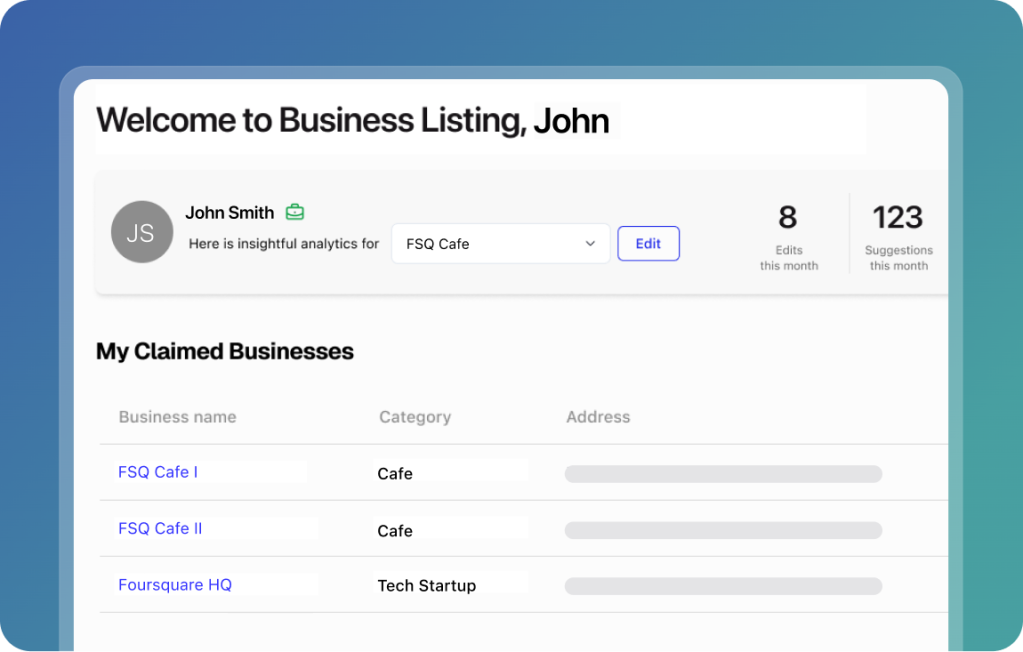This screenshot has height=652, width=1023.
Task: Click the green briefcase icon beside John Smith
Action: [x=294, y=212]
